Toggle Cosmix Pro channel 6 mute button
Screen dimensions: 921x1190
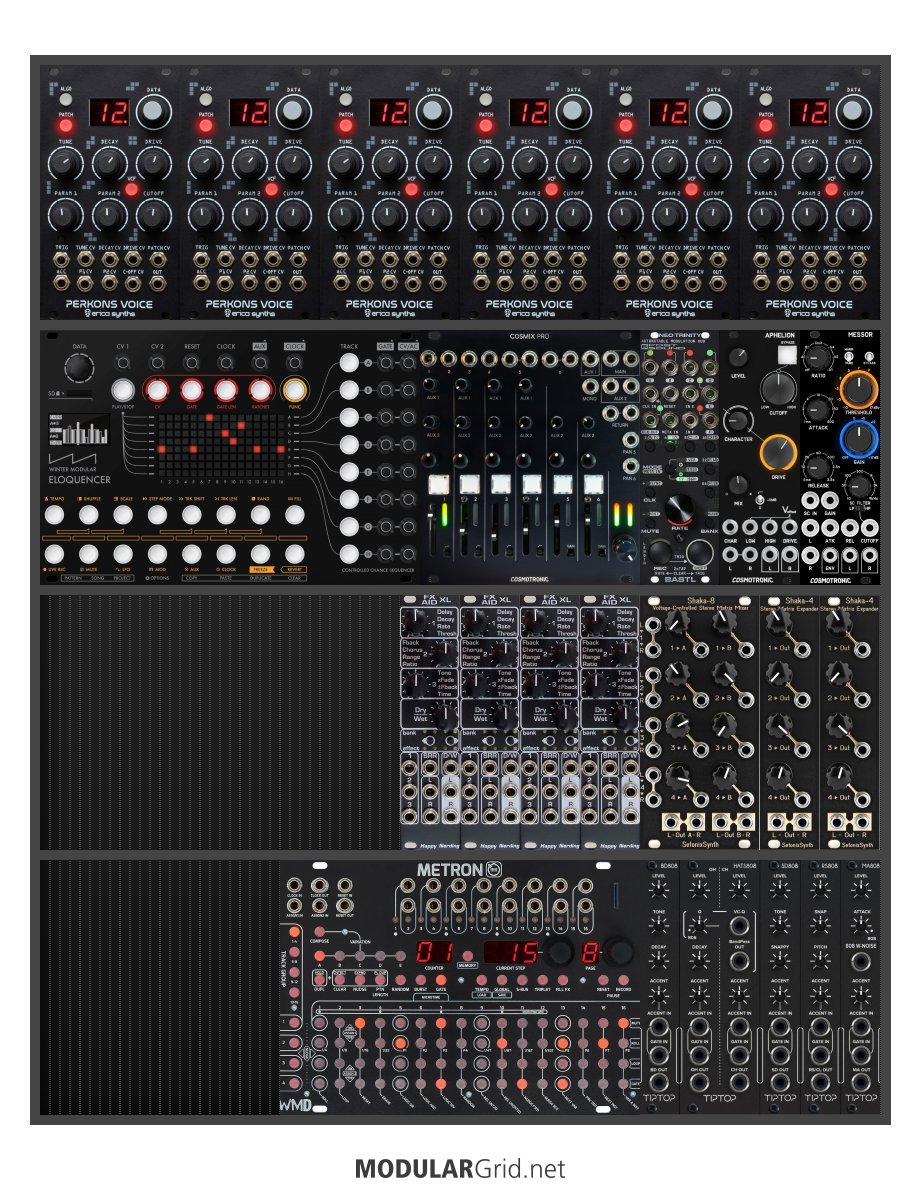593,484
